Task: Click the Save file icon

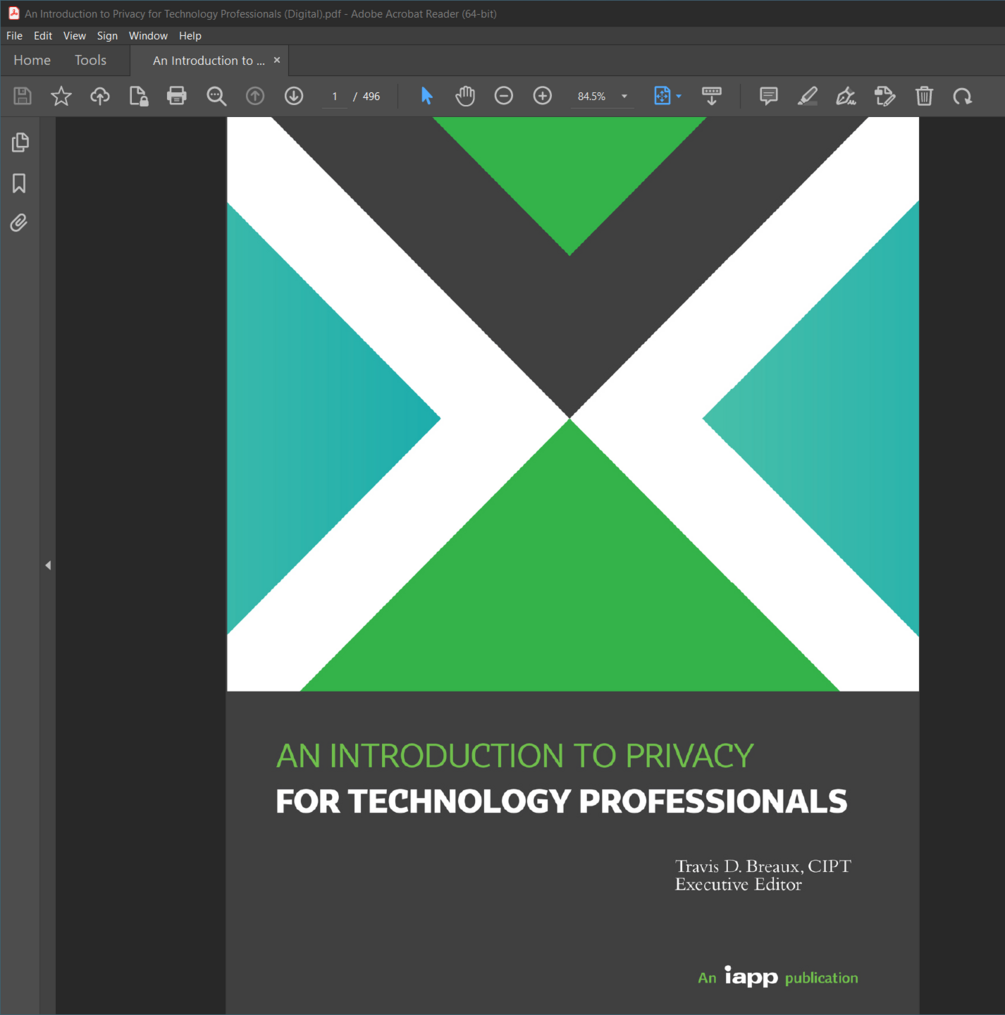Action: click(23, 96)
